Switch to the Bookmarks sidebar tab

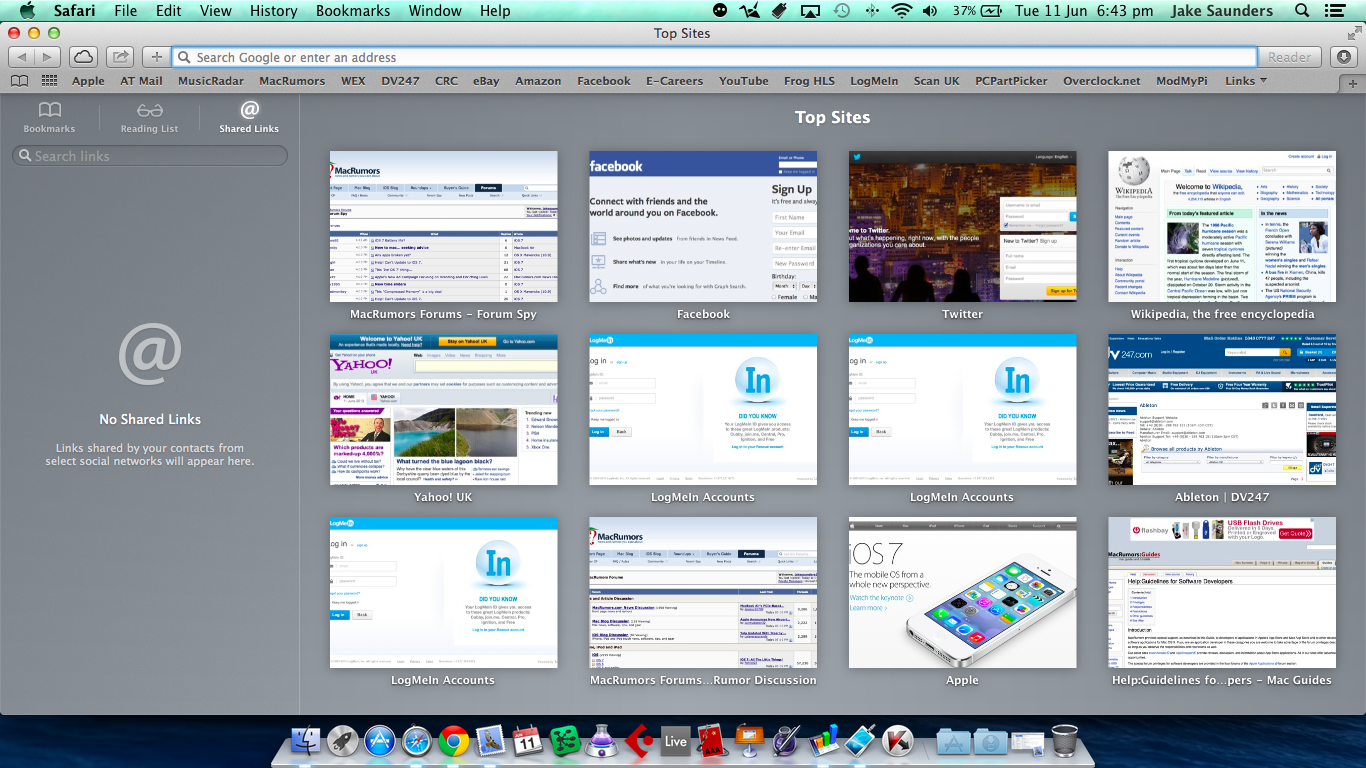pos(49,117)
